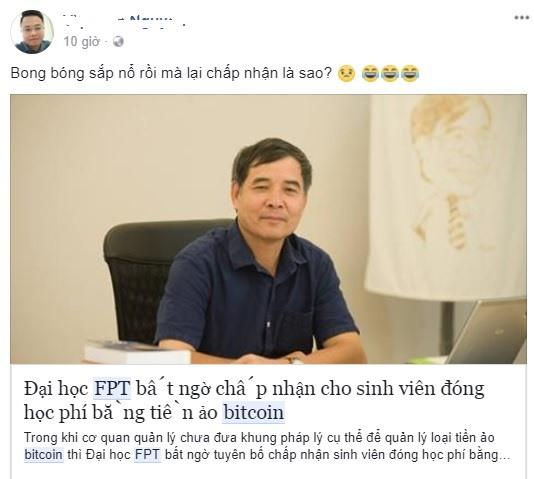
Task: Open the poster's profile picture
Action: click(x=32, y=32)
